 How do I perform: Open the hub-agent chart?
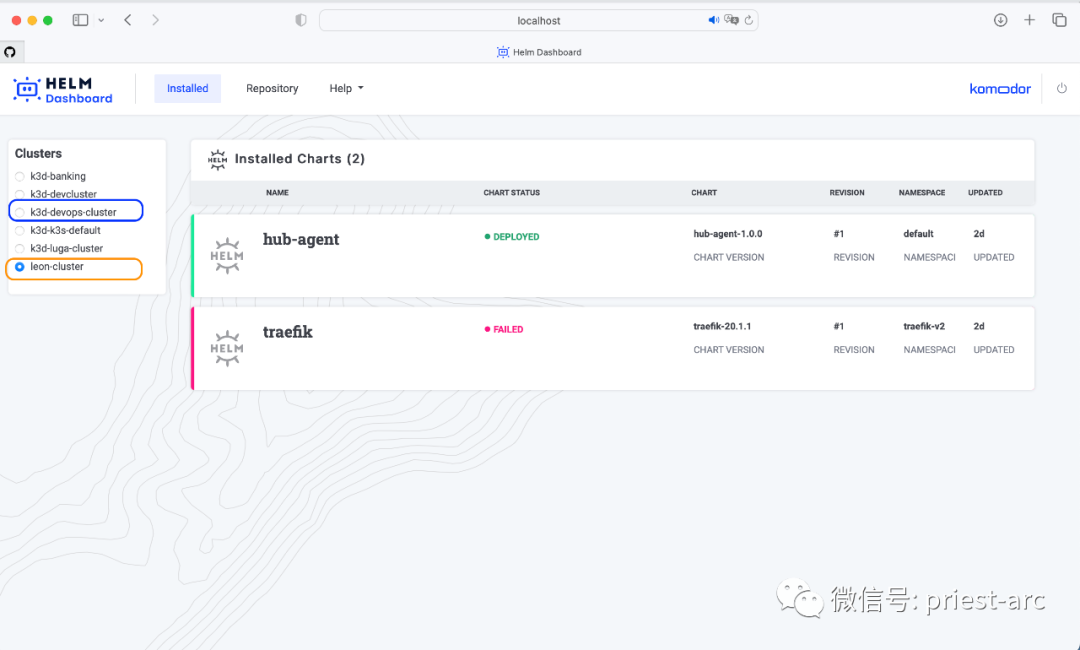tap(301, 239)
